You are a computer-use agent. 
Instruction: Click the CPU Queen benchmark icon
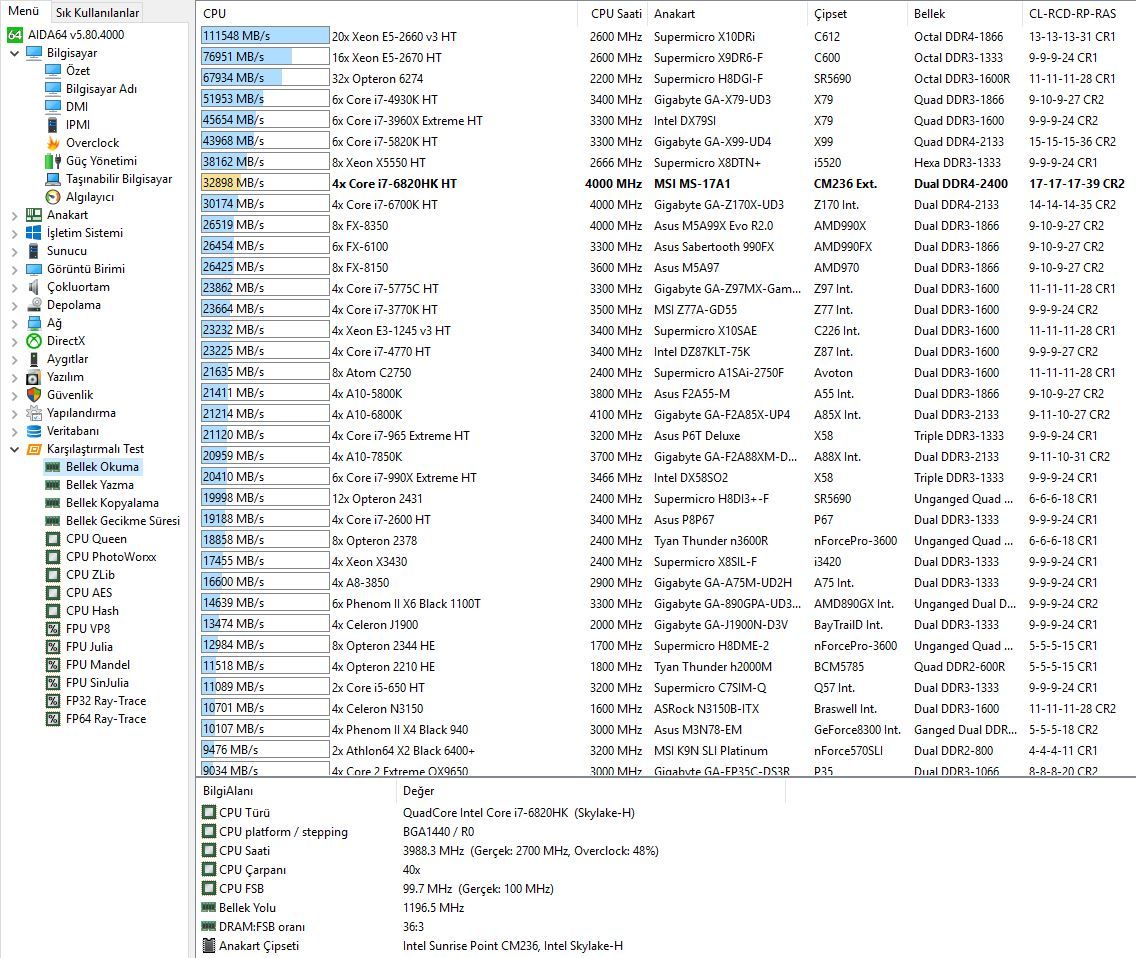pos(52,538)
